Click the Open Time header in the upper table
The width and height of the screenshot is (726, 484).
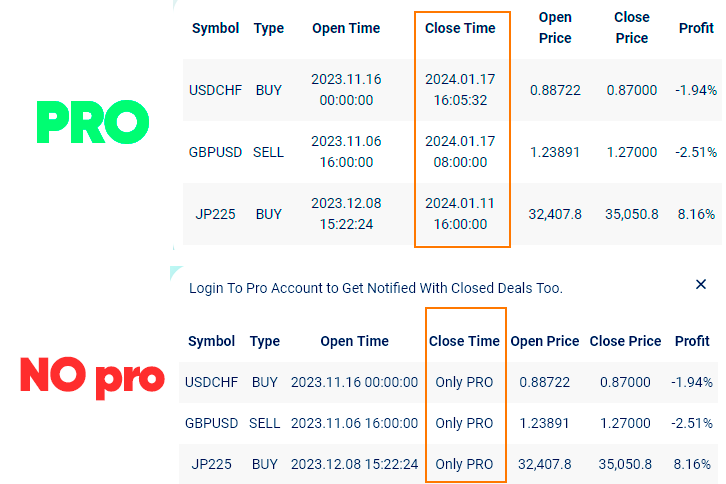point(346,28)
